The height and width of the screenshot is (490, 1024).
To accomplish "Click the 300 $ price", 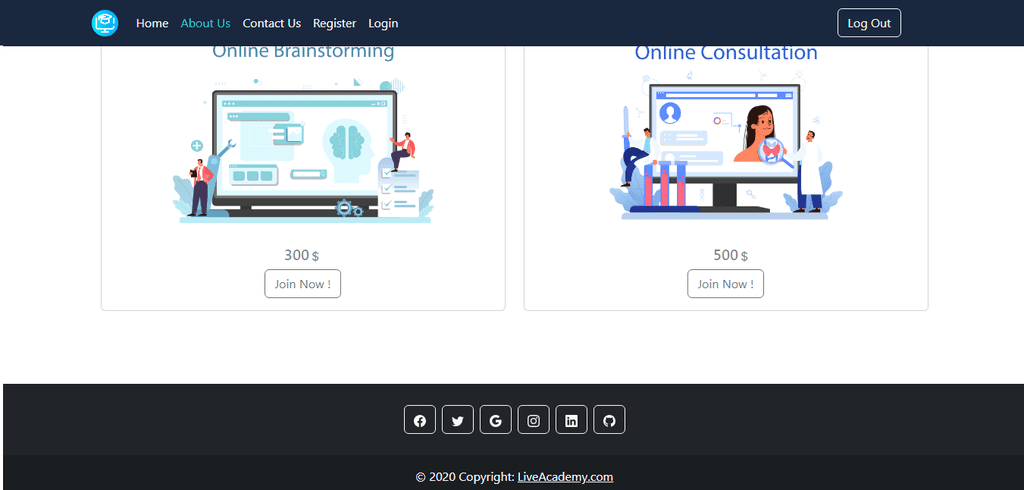I will (302, 255).
